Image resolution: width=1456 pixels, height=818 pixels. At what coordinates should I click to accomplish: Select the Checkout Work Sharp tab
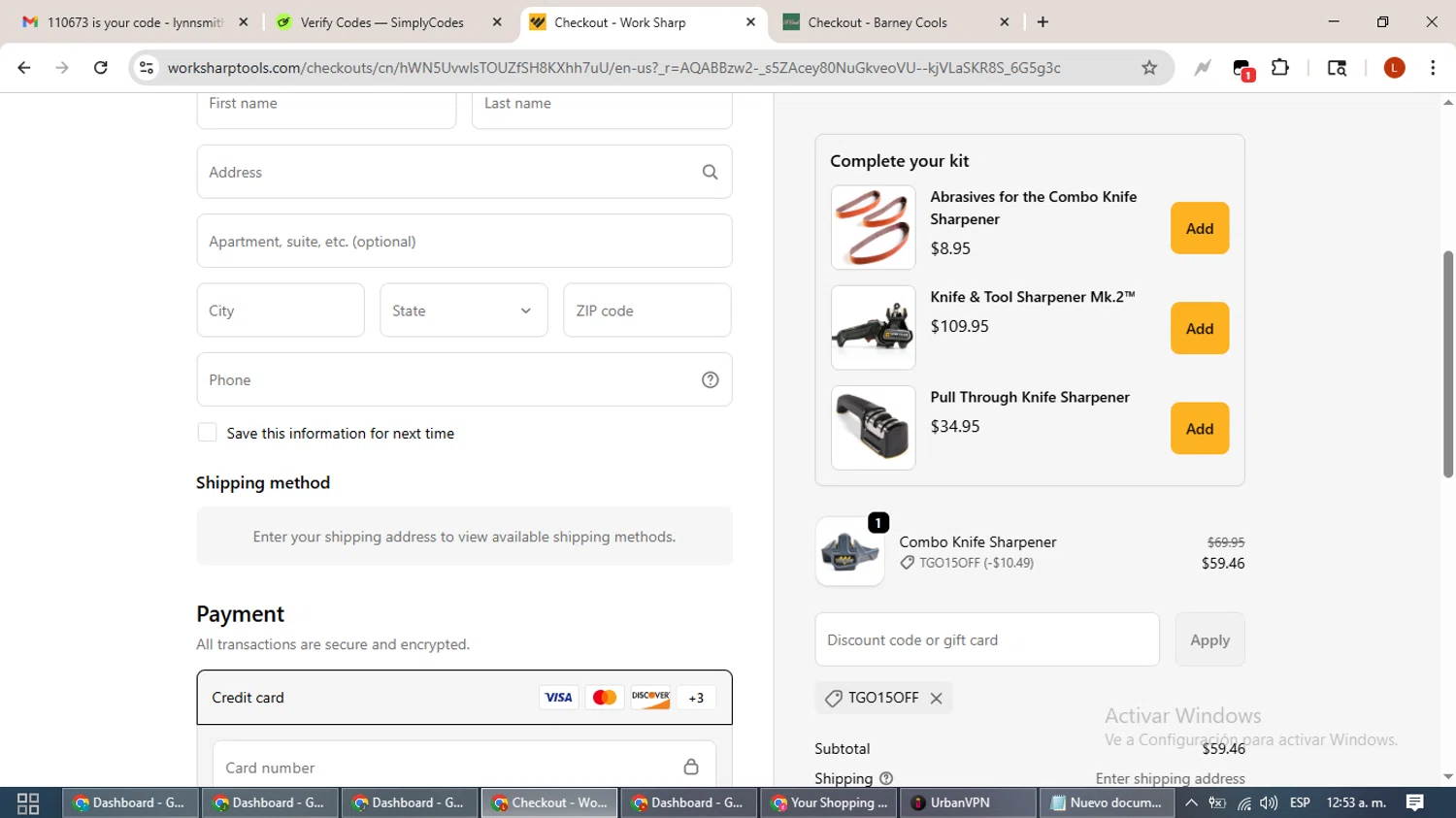(643, 21)
